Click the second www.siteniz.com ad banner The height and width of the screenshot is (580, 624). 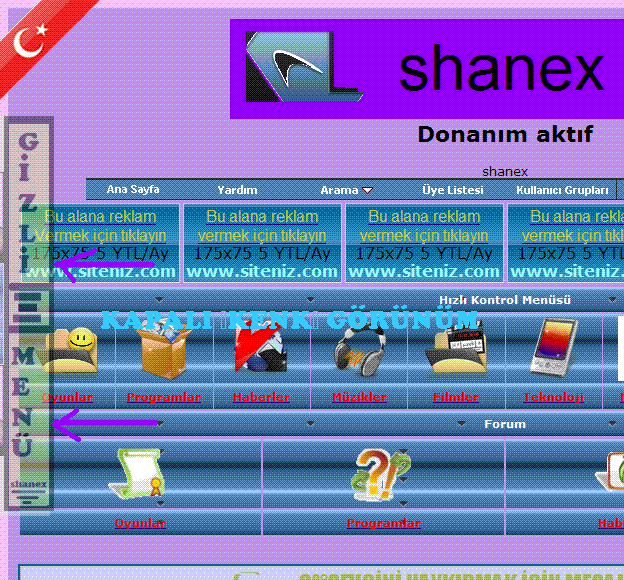[262, 243]
